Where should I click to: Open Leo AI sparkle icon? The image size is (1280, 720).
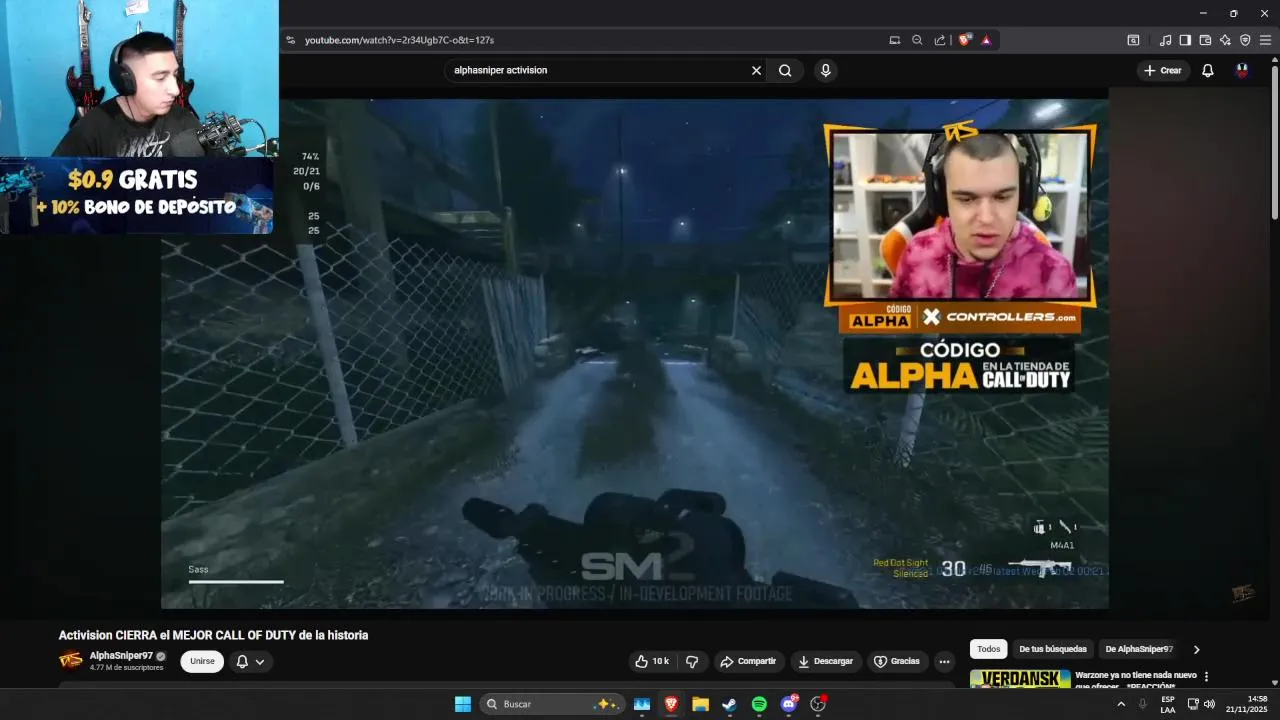click(x=1225, y=40)
